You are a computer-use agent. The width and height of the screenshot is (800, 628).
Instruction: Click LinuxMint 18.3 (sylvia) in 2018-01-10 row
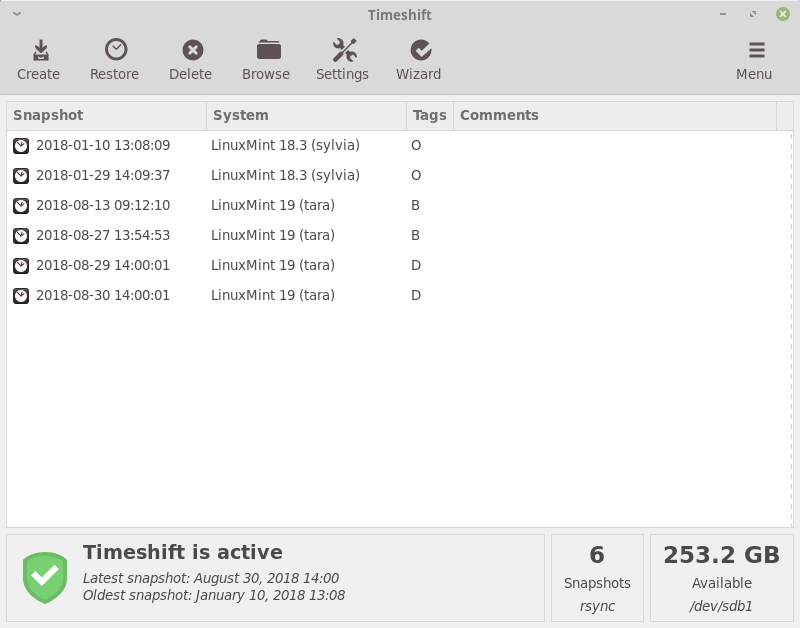(x=285, y=145)
